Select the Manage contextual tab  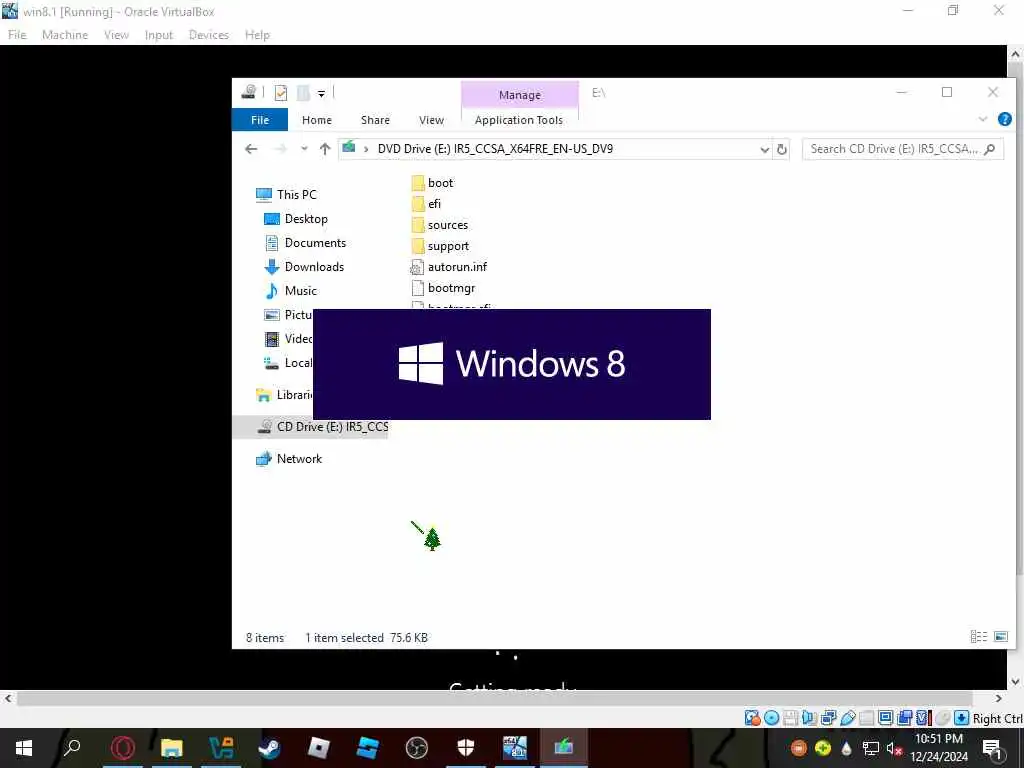pos(520,95)
